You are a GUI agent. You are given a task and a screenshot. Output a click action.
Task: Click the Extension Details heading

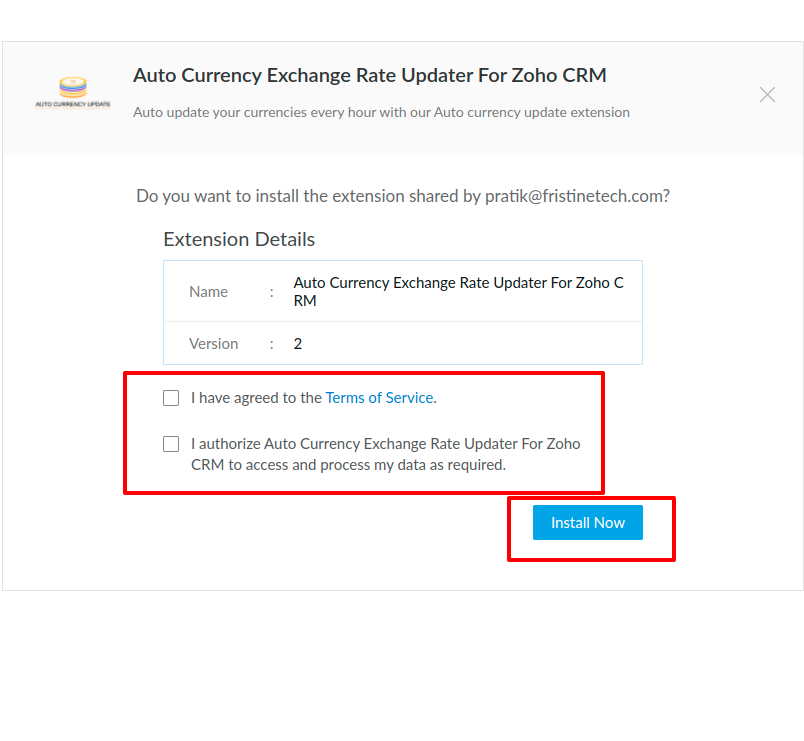click(239, 239)
